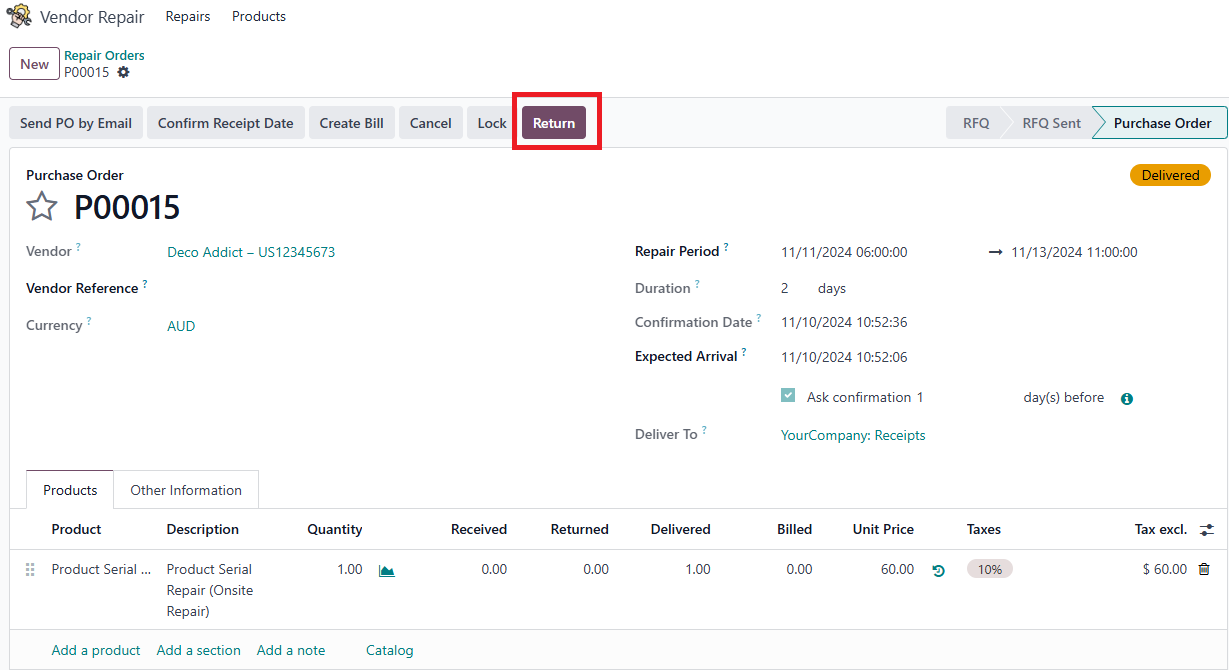
Task: Mark order as favorite with star icon
Action: [42, 207]
